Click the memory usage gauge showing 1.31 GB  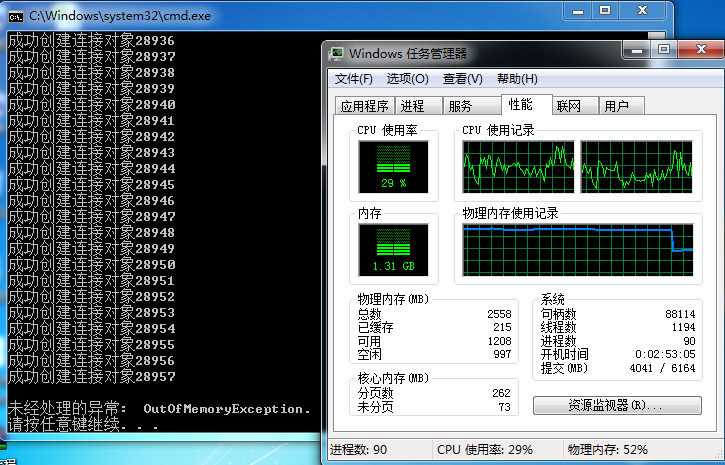tap(393, 250)
